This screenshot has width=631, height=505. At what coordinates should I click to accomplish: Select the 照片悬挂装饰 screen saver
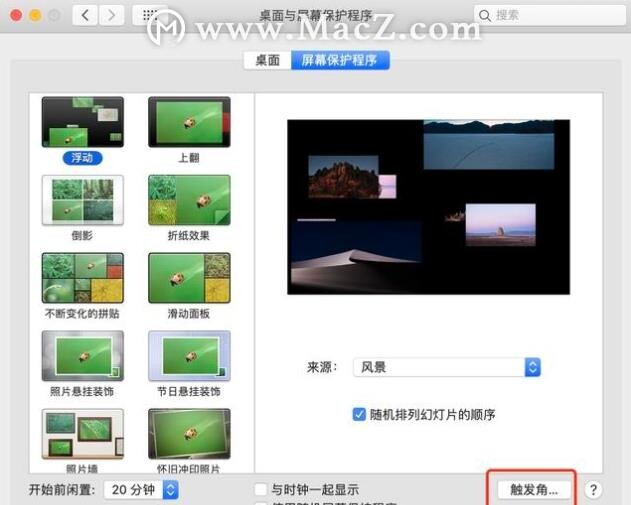[x=82, y=356]
